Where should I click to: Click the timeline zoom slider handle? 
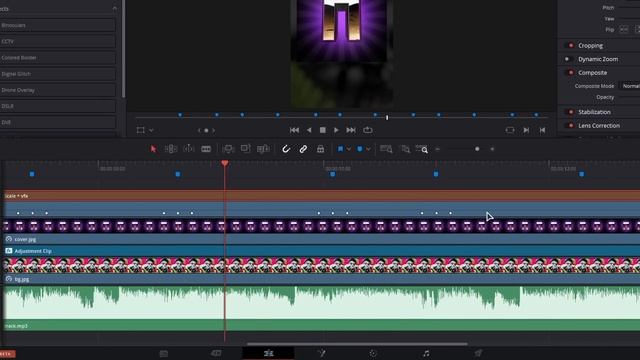(x=477, y=149)
